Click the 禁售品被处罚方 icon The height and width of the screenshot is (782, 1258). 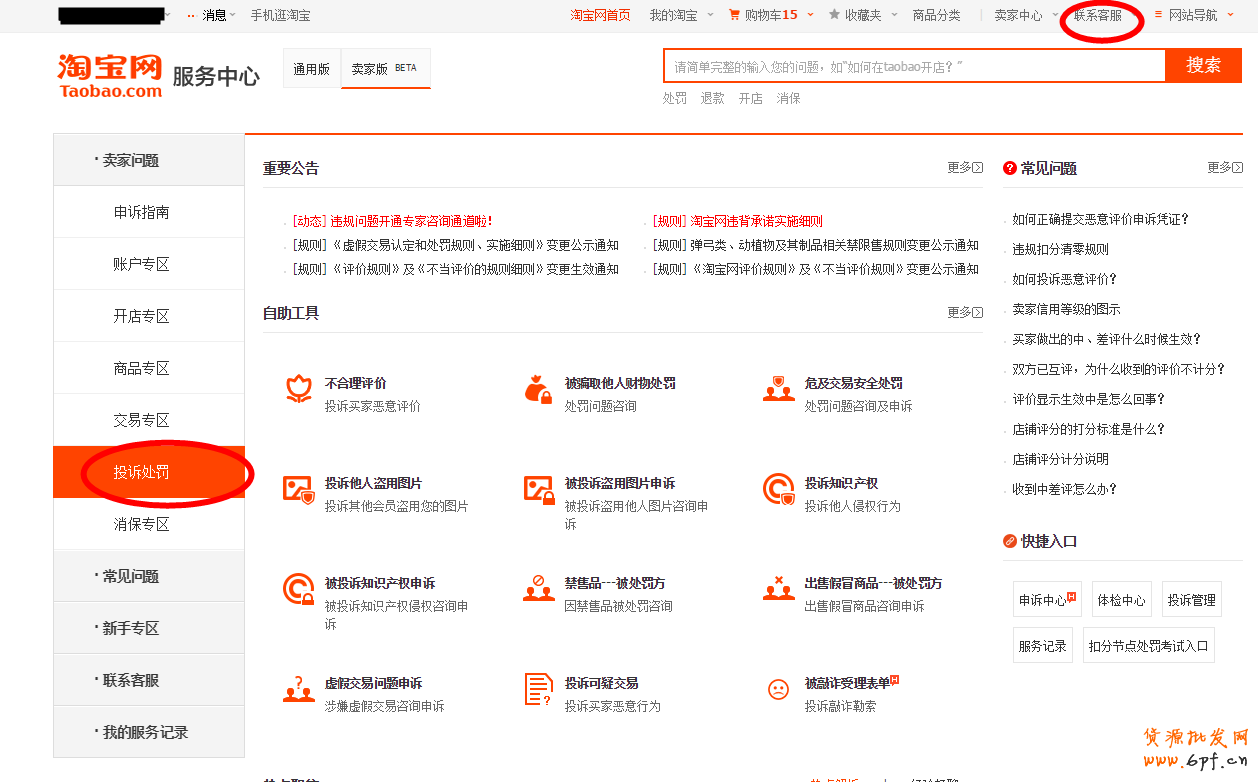(x=538, y=589)
